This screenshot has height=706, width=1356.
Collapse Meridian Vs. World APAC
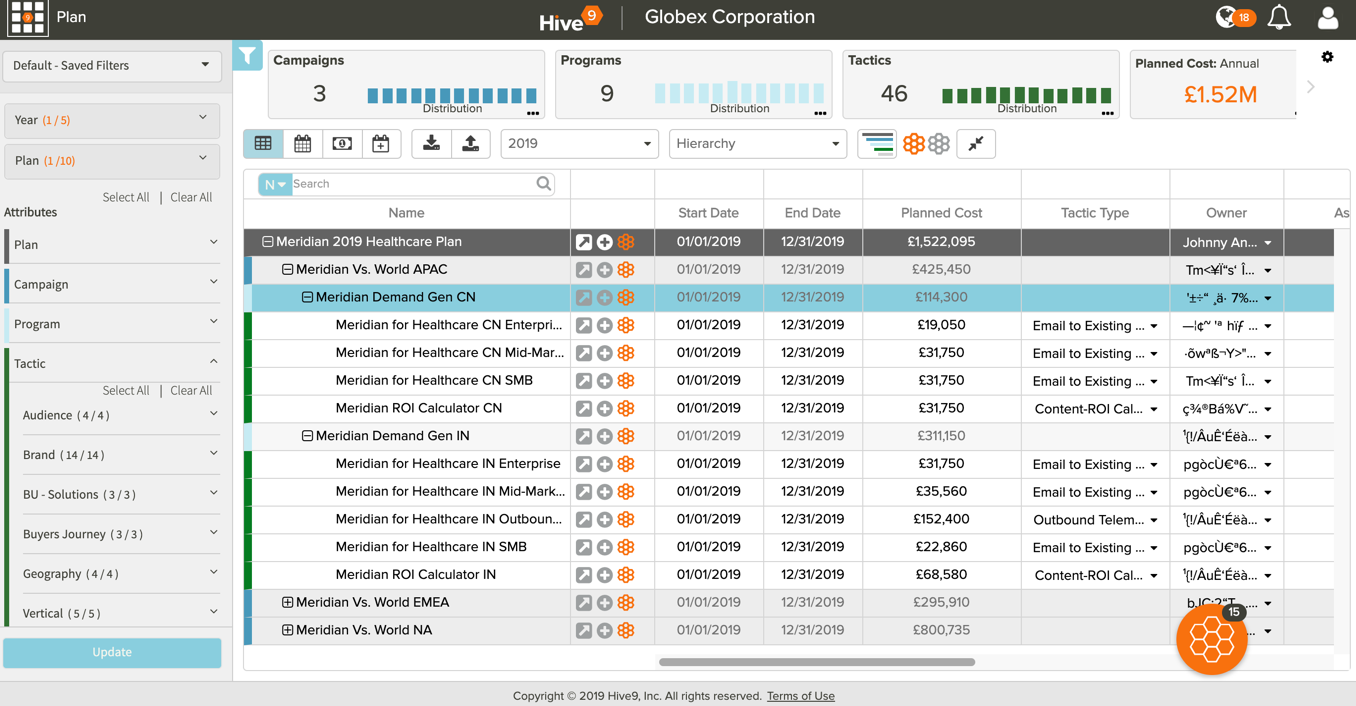(x=287, y=270)
